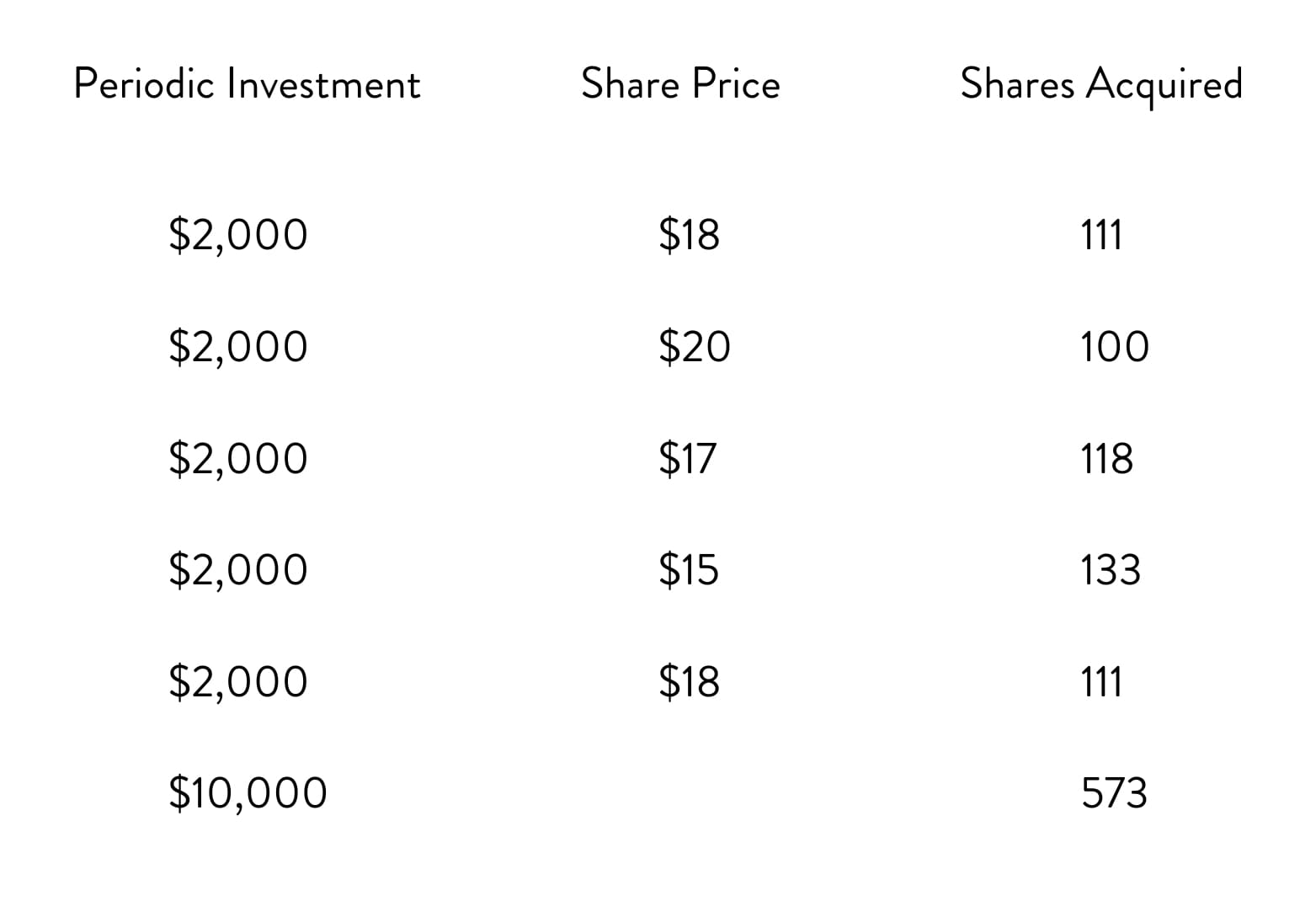Click the Shares Acquired column header
Viewport: 1316px width, 901px height.
pyautogui.click(x=1101, y=86)
